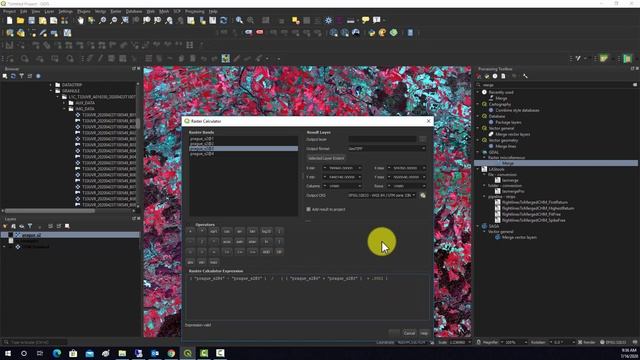
Task: Click the Refresh icon in Browser panel
Action: point(13,76)
